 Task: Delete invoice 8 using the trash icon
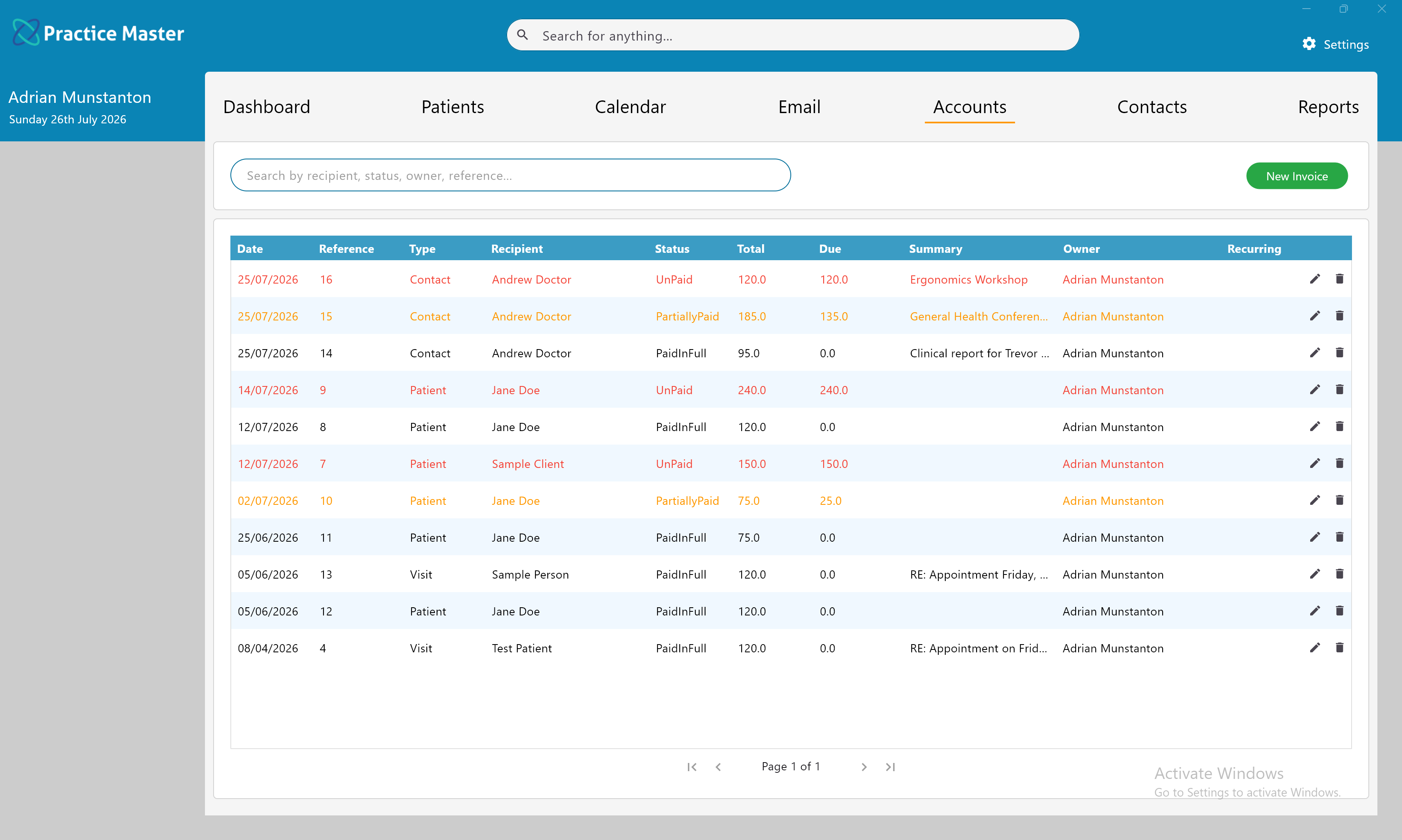click(x=1339, y=426)
